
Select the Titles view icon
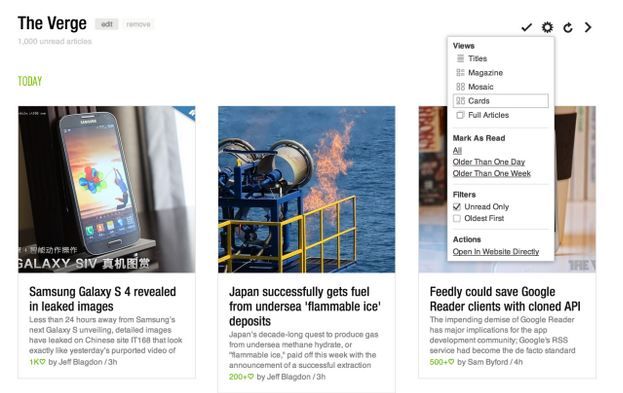click(460, 58)
